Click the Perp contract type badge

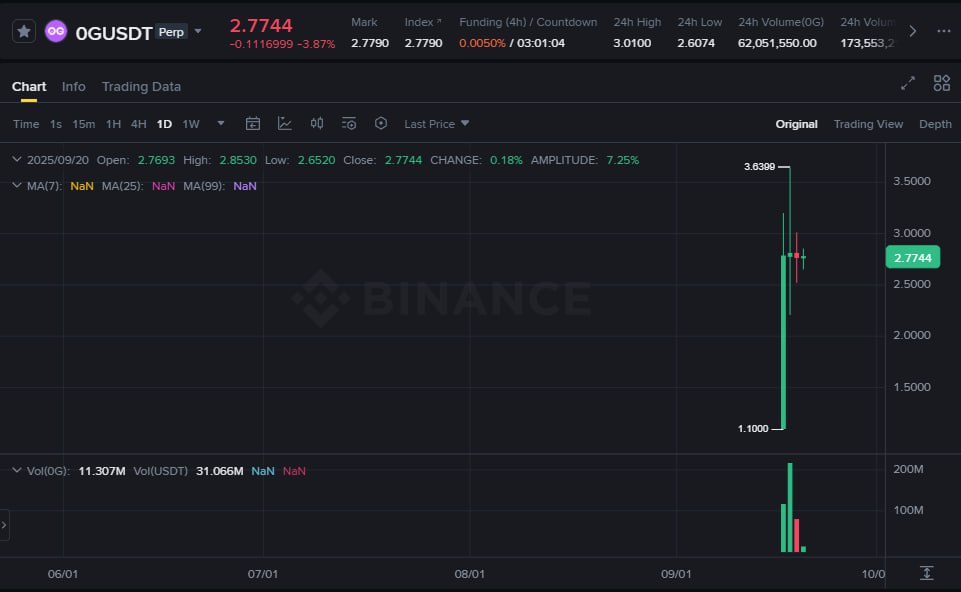pyautogui.click(x=171, y=32)
